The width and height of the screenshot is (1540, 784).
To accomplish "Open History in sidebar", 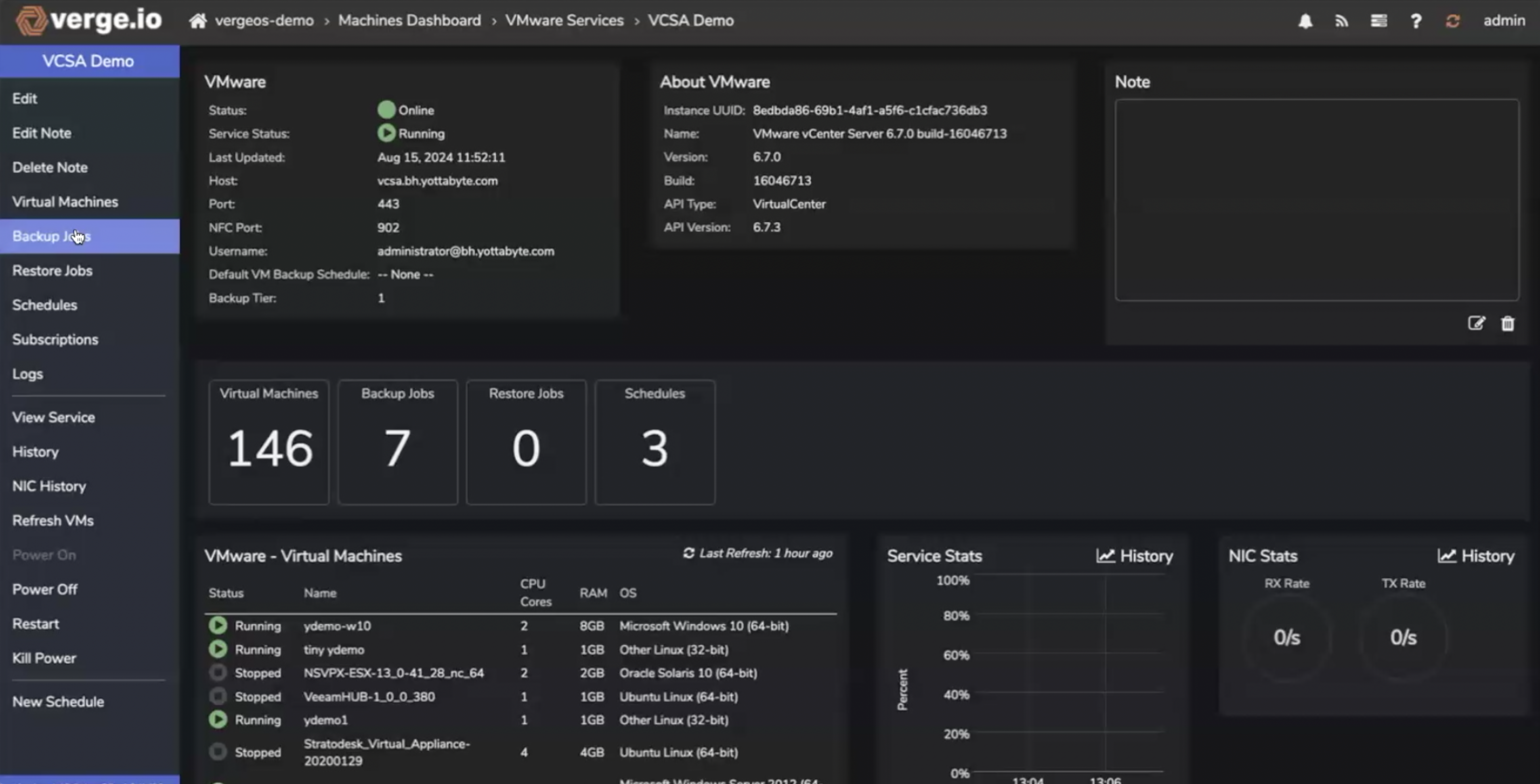I will tap(90, 452).
